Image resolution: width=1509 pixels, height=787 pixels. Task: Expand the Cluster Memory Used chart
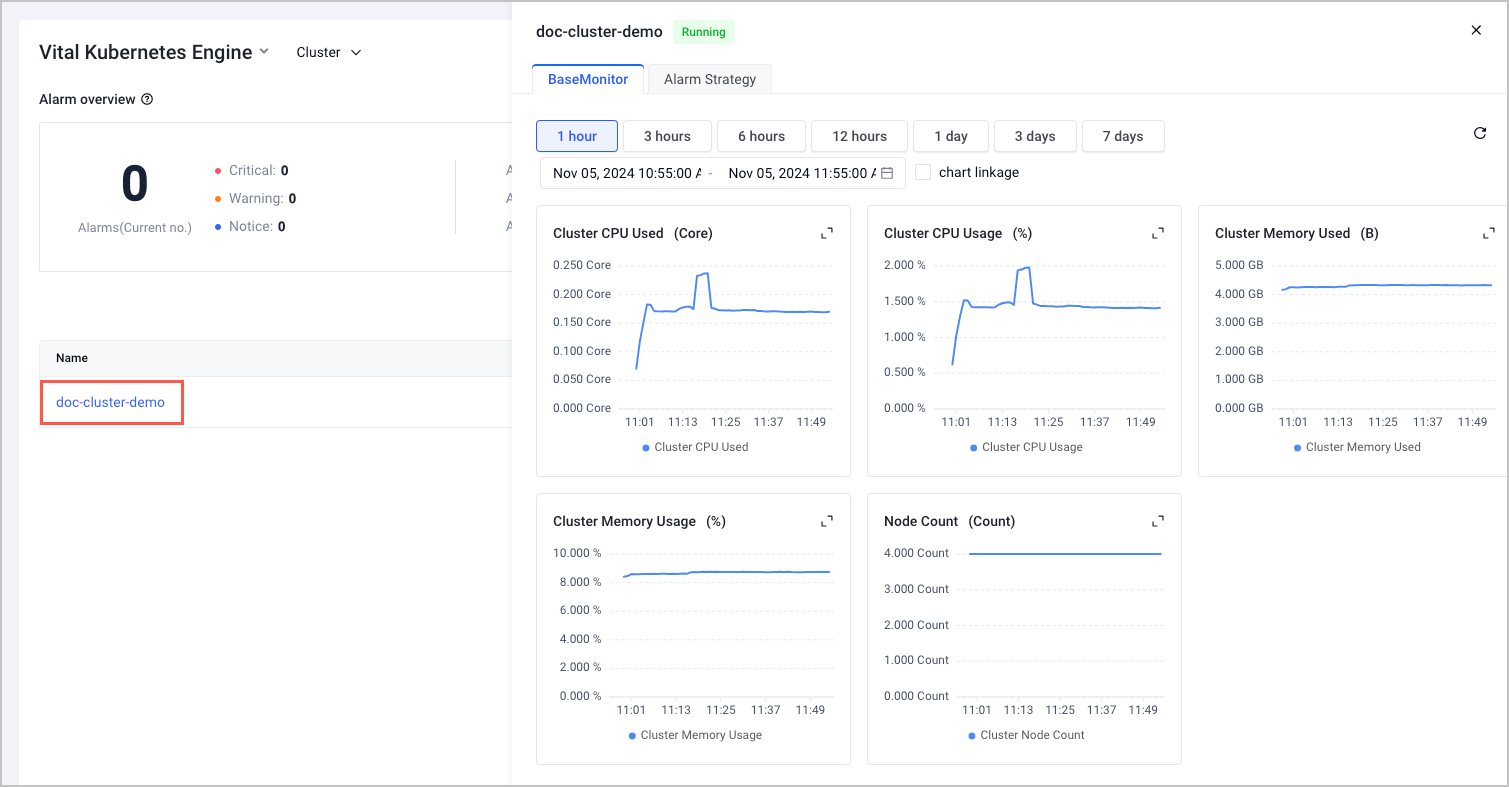(x=1489, y=233)
